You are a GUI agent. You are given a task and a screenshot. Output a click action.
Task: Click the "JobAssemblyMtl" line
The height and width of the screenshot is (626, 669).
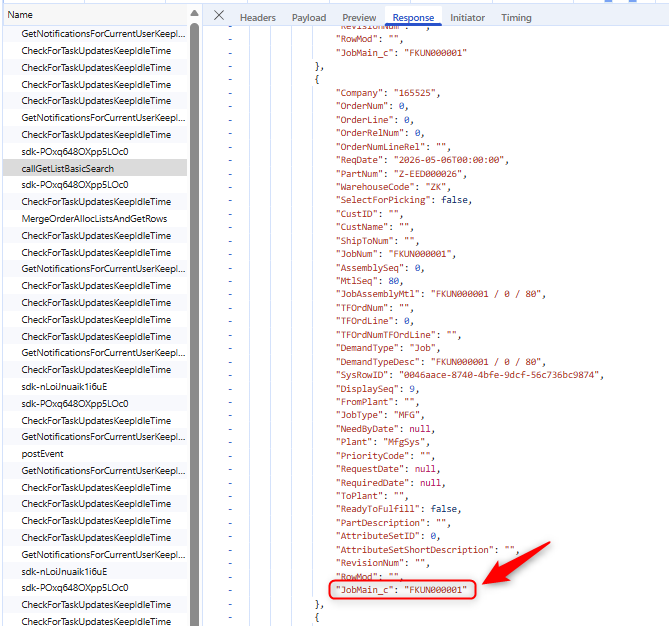(441, 294)
